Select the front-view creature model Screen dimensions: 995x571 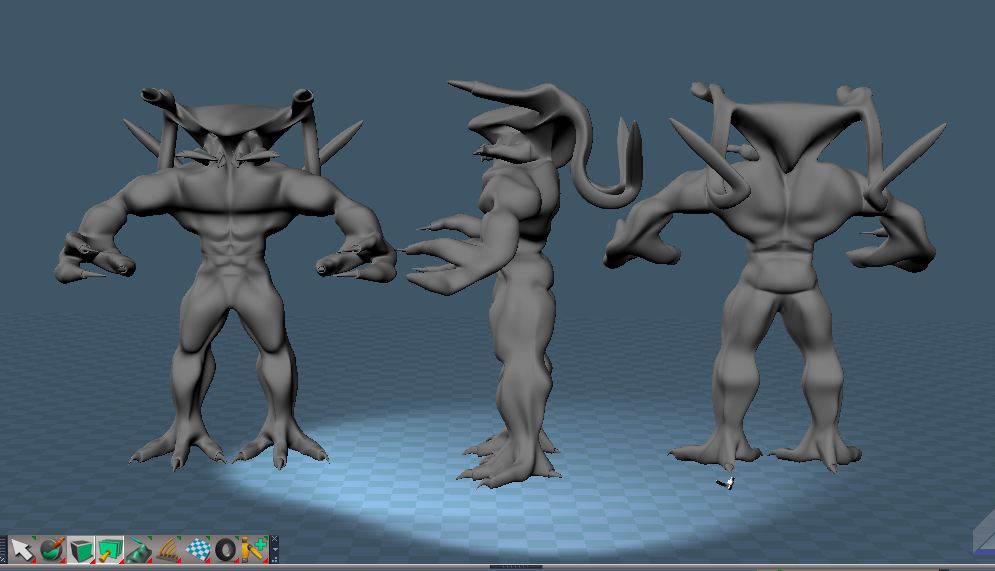tap(232, 279)
